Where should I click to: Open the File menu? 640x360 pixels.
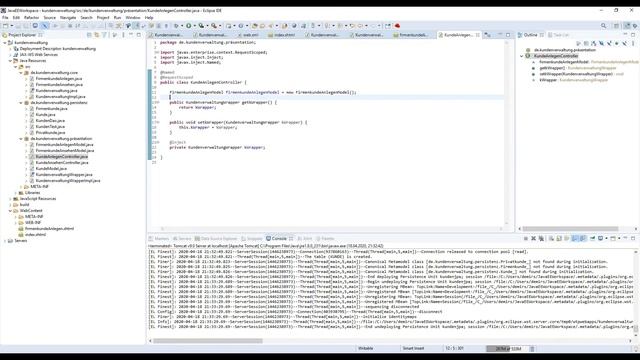5,18
